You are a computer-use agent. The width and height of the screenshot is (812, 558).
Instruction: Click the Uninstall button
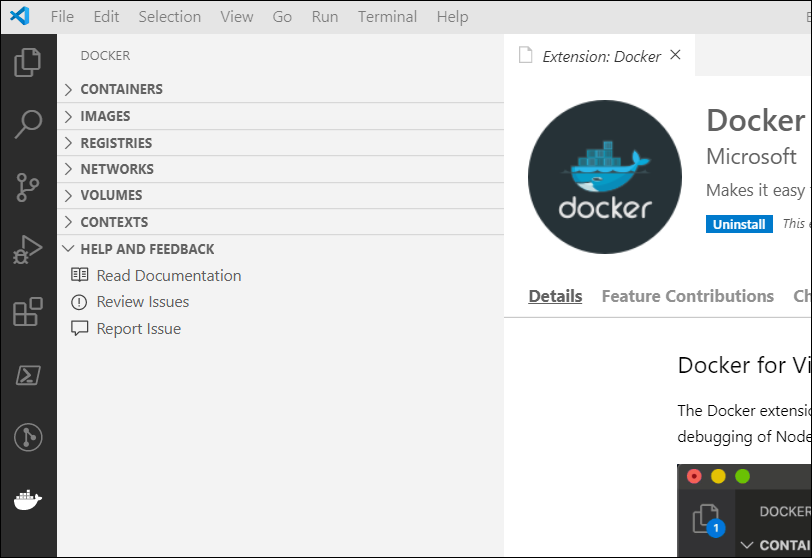[739, 224]
